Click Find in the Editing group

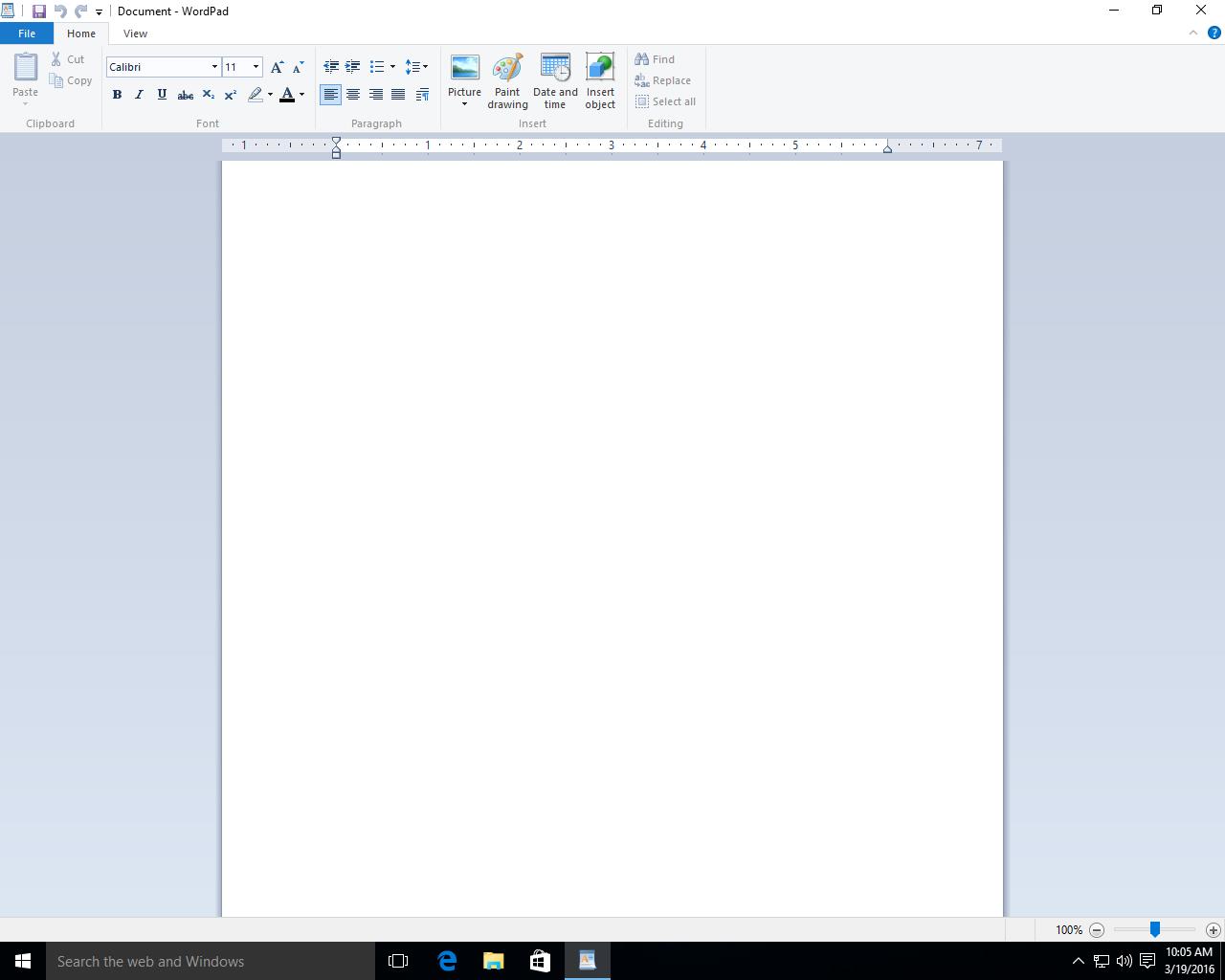point(655,59)
